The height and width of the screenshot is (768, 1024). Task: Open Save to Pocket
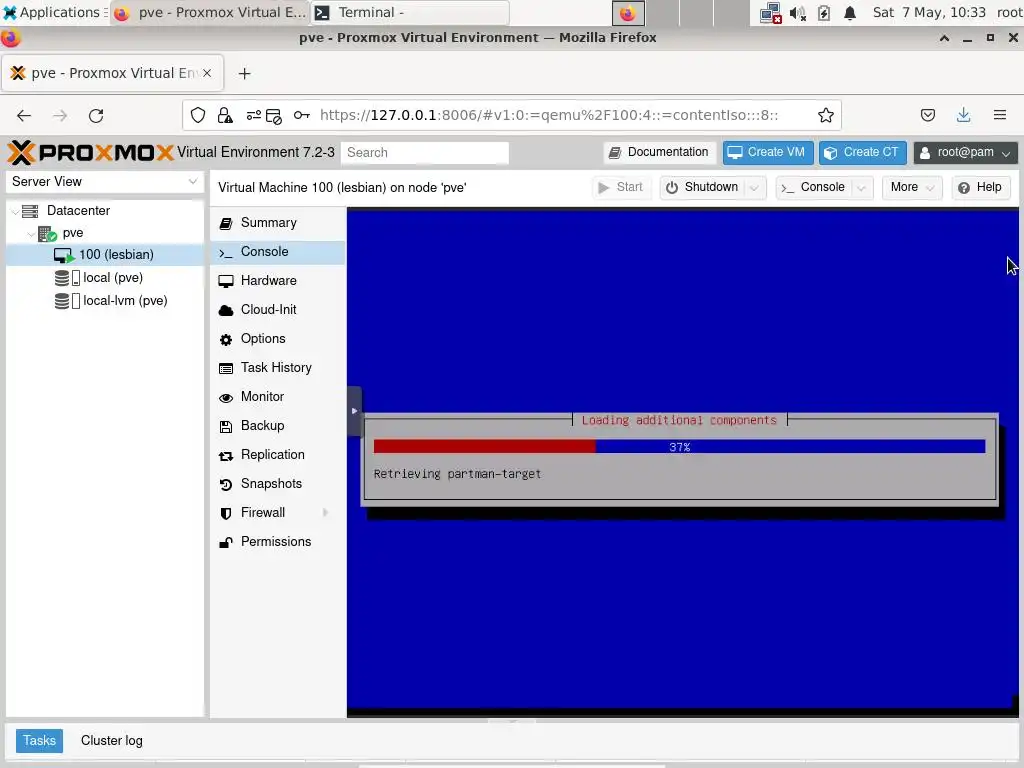pos(928,116)
